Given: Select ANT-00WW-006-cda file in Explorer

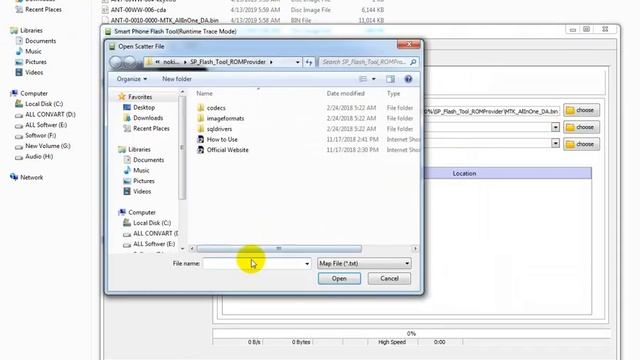Looking at the screenshot, I should tap(138, 10).
